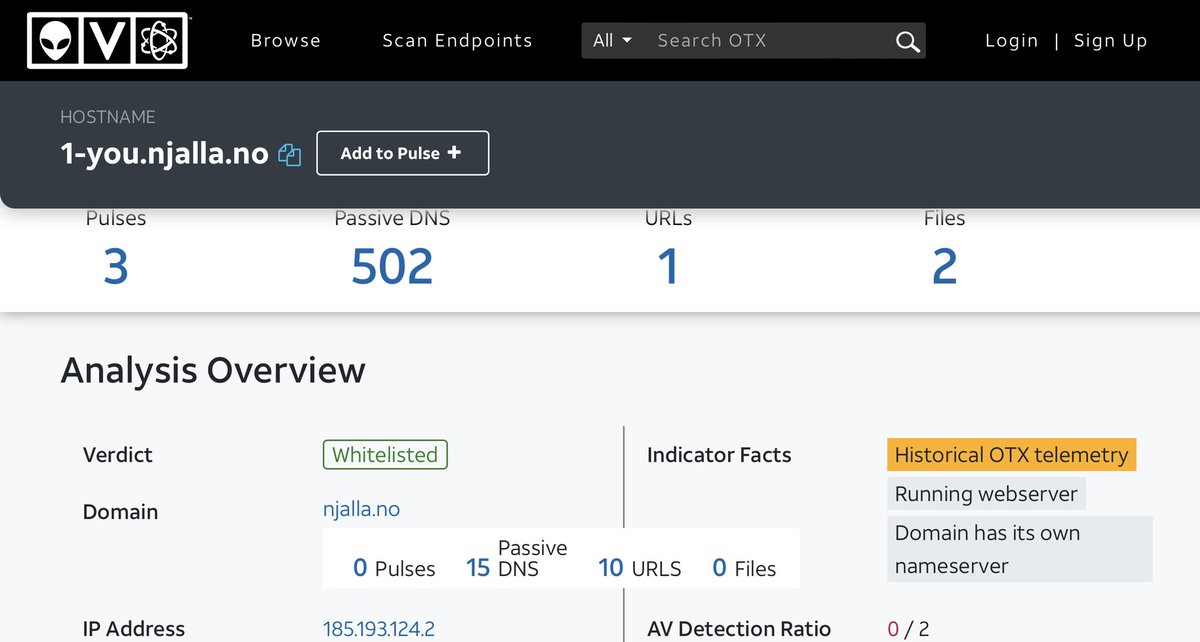Click the AlienVault OTX logo
Screen dimensions: 1200x642
pyautogui.click(x=108, y=40)
